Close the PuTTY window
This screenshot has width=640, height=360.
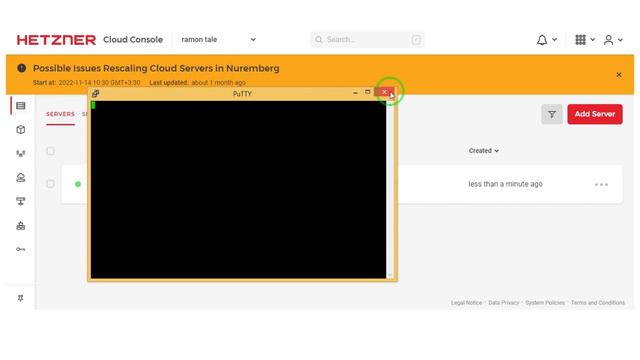[x=384, y=92]
